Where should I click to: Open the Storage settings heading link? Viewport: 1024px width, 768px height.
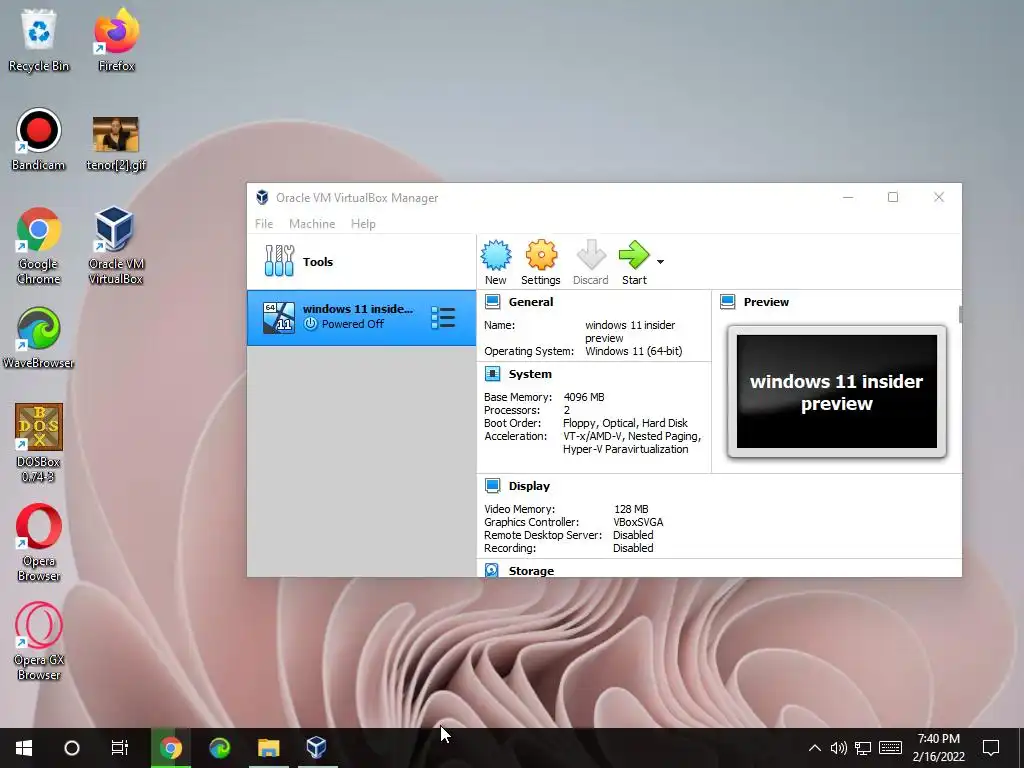pos(531,571)
